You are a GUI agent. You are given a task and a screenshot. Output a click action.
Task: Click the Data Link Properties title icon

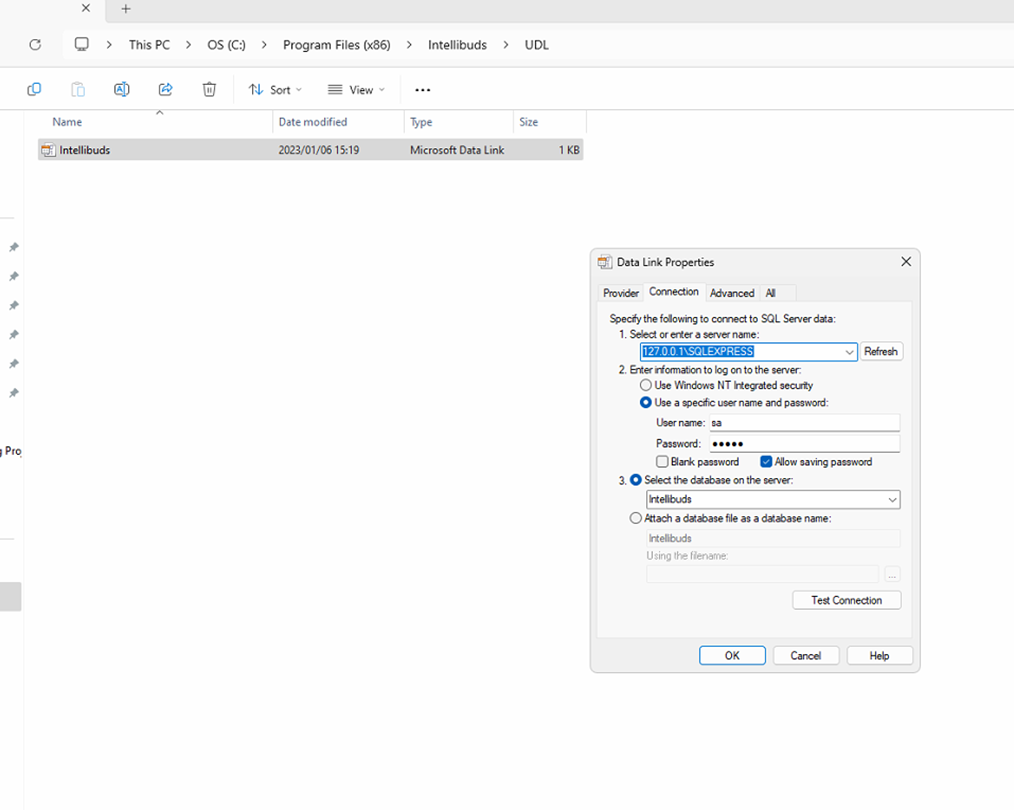[x=605, y=262]
